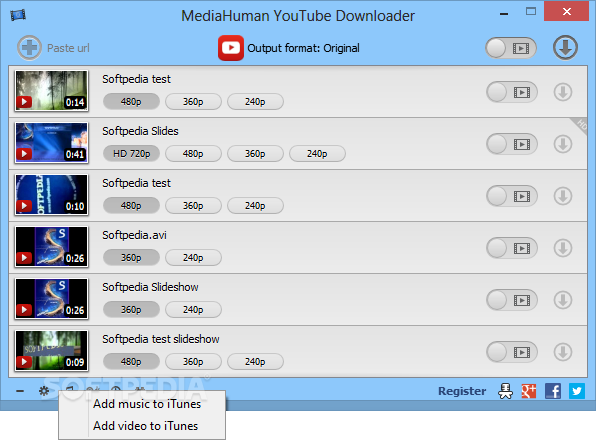Download the Softpedia.avi video

point(563,248)
